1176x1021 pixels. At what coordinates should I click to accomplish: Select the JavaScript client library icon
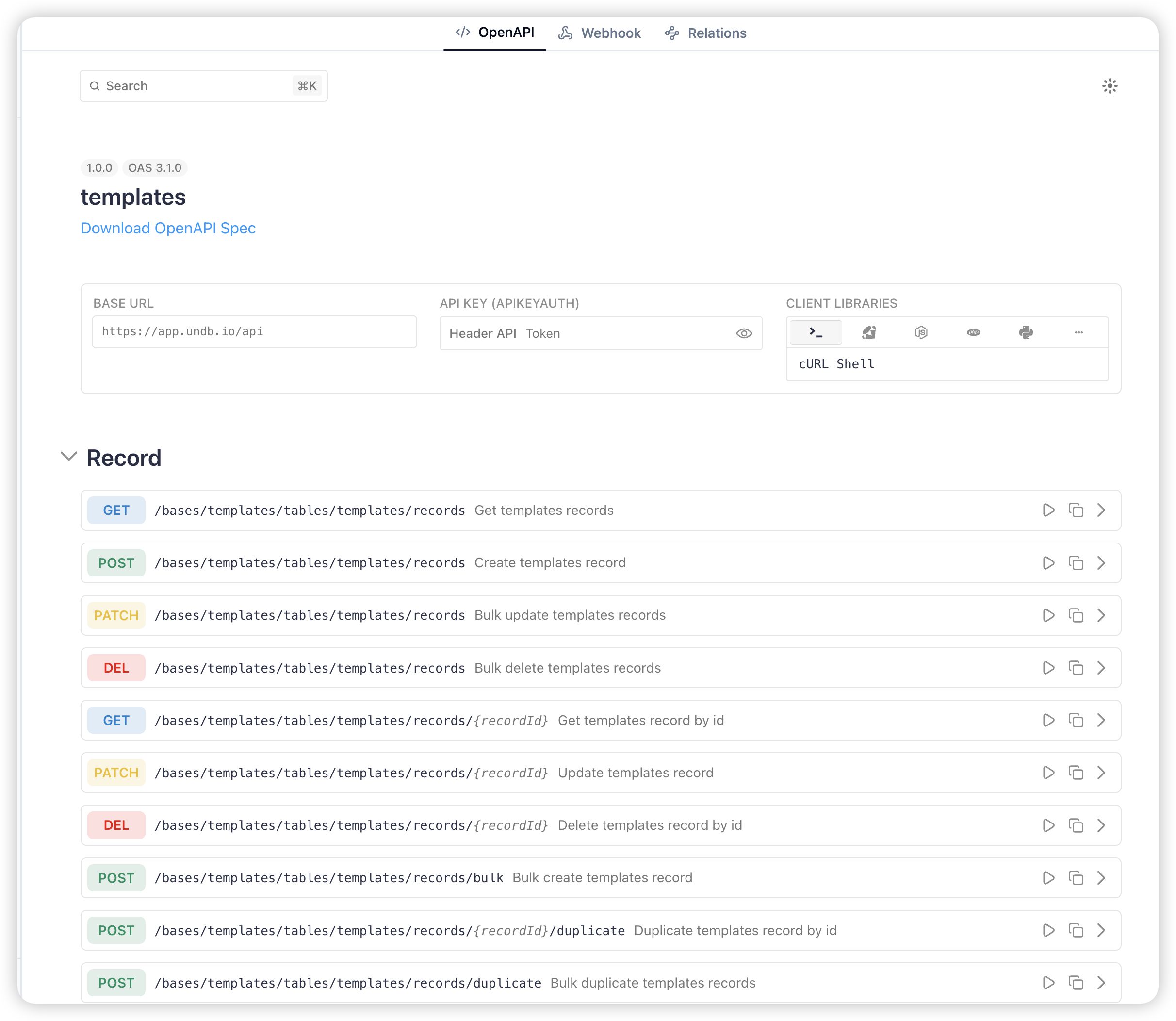coord(921,332)
